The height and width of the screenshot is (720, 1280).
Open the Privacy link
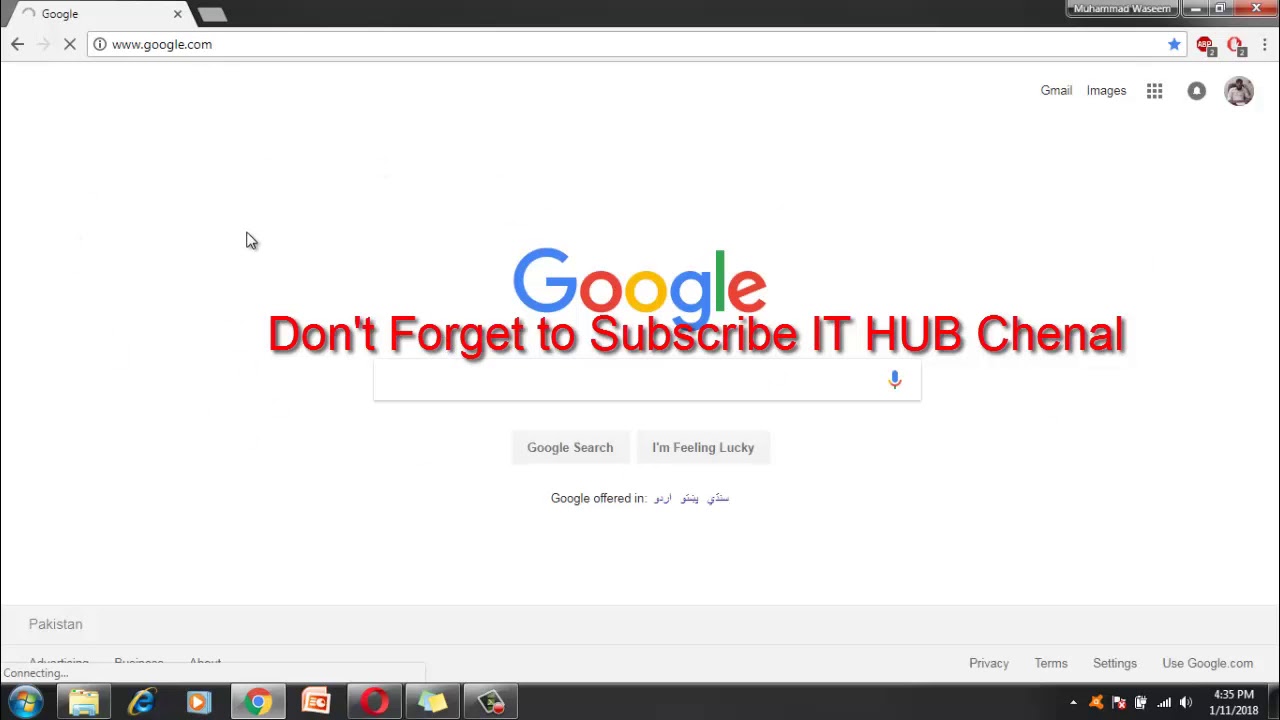[x=989, y=663]
